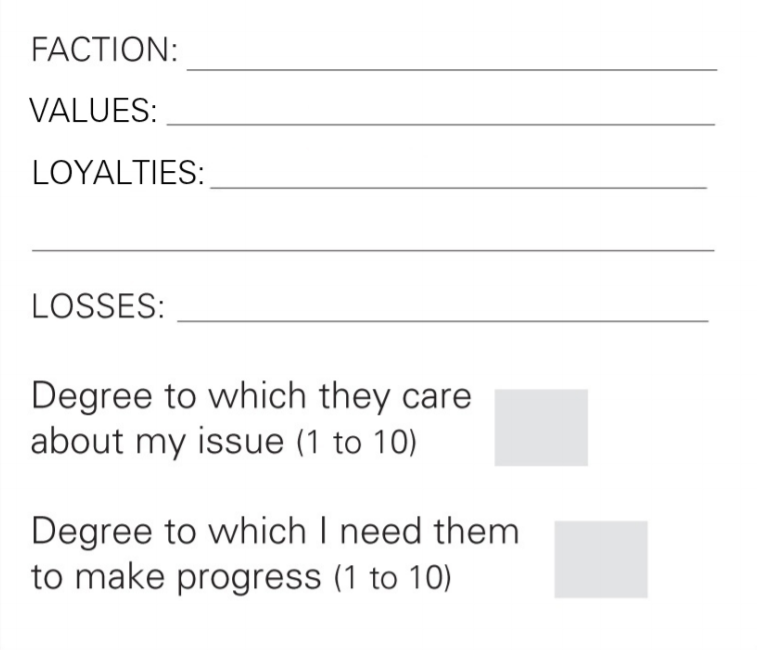Click 'Degree to which they care' text
The height and width of the screenshot is (650, 757).
tap(251, 397)
